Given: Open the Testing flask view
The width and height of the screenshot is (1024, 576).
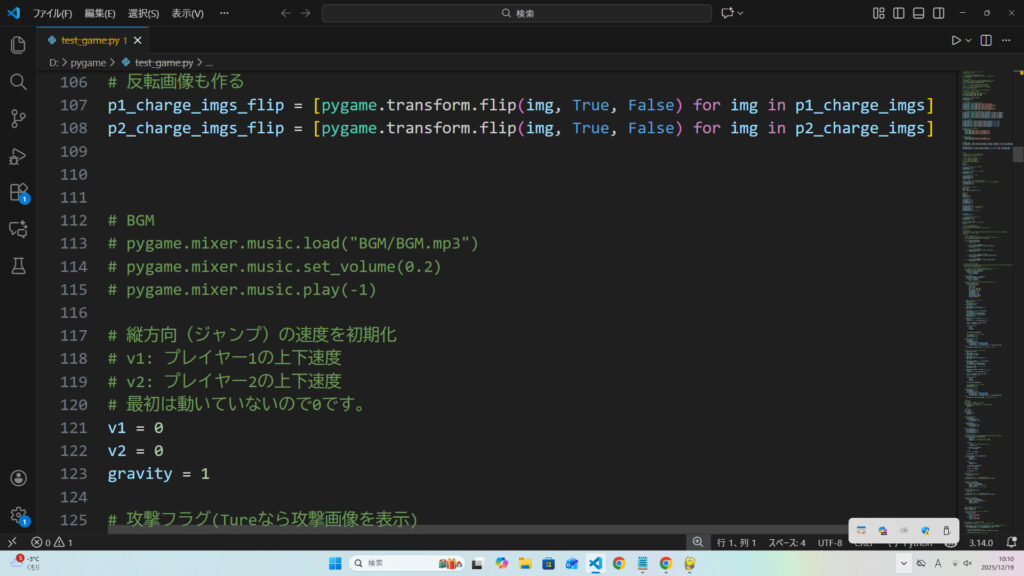Looking at the screenshot, I should click(x=17, y=266).
